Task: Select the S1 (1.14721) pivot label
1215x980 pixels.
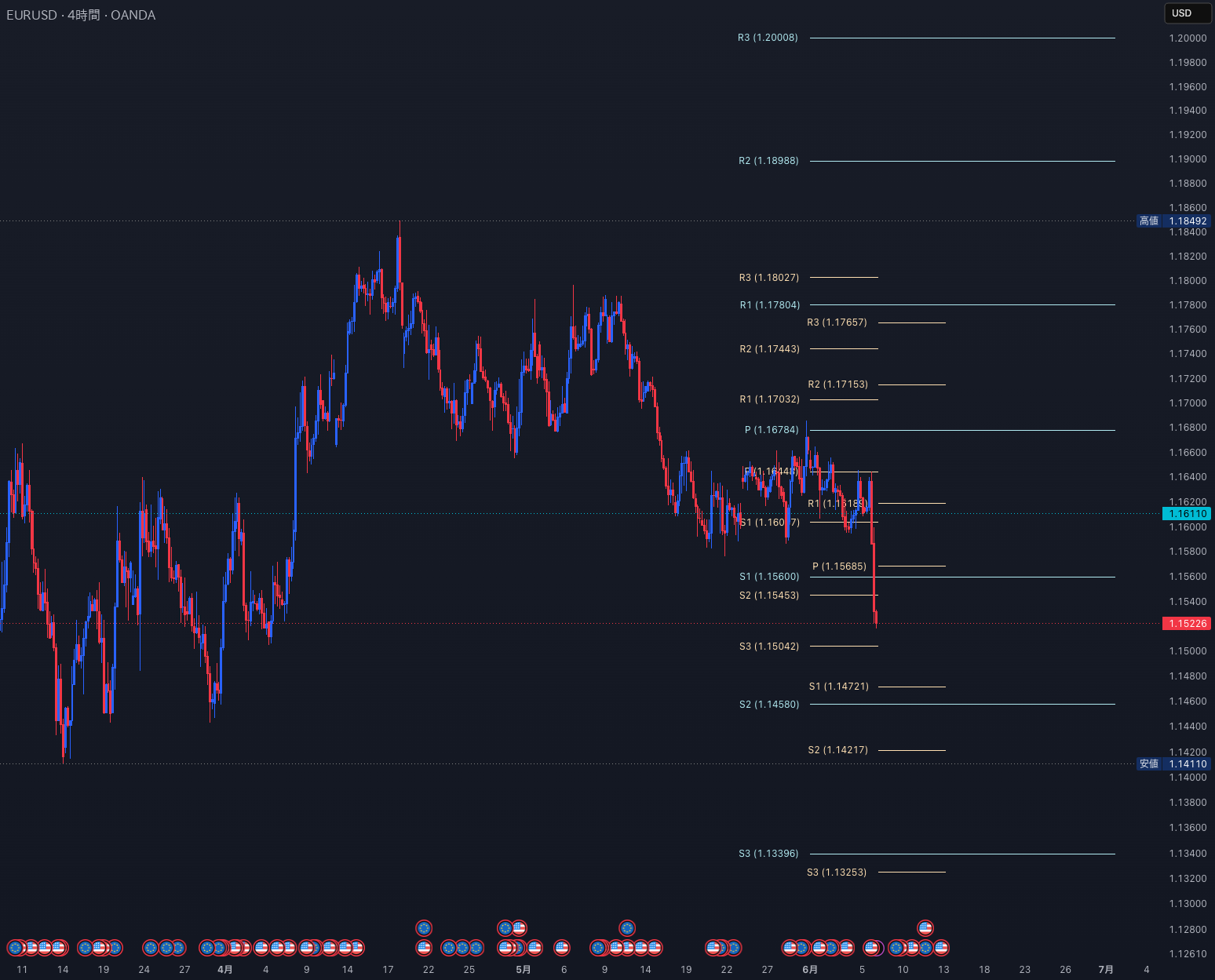Action: coord(839,687)
